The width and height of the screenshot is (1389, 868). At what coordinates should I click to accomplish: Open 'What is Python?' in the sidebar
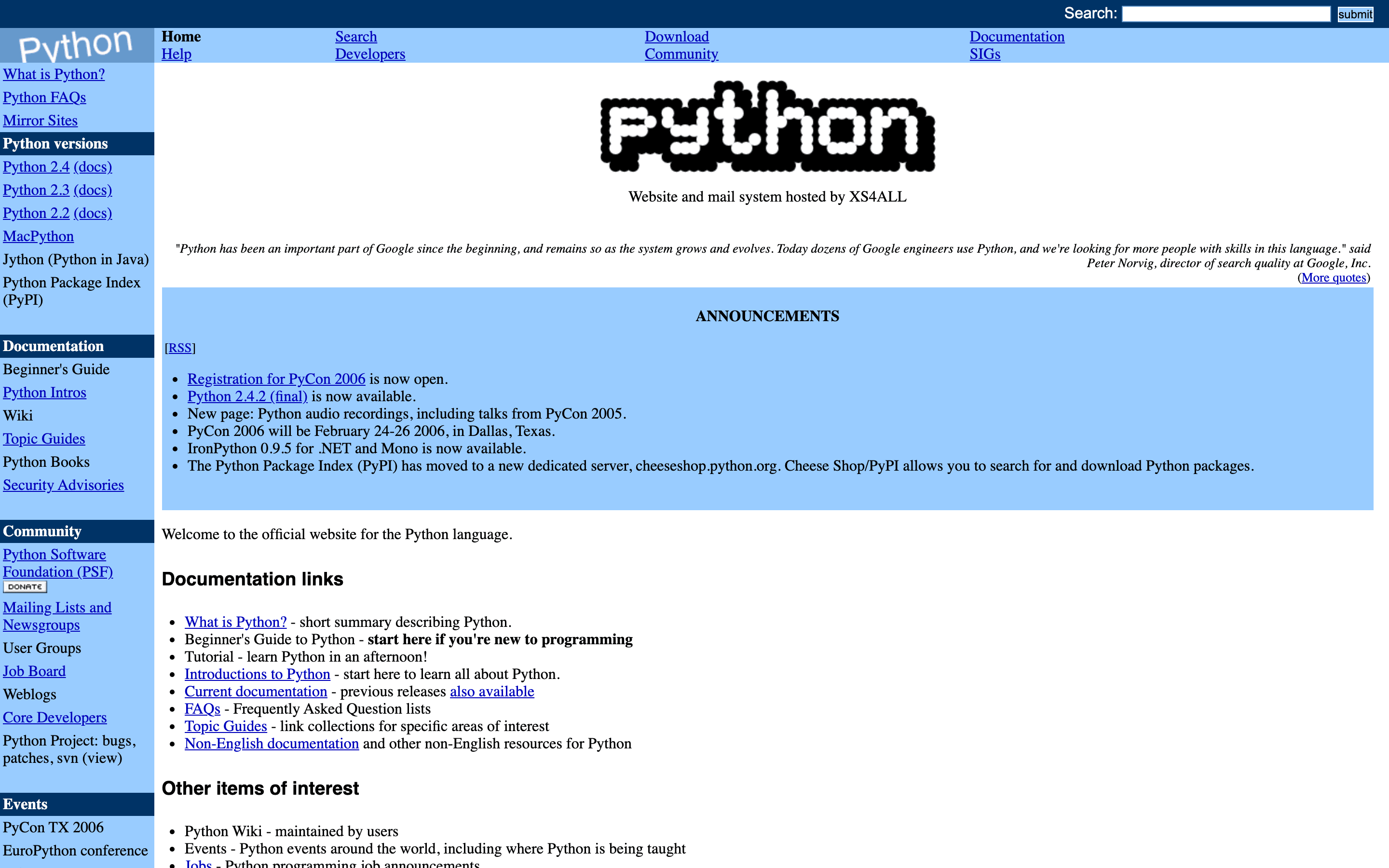click(54, 74)
